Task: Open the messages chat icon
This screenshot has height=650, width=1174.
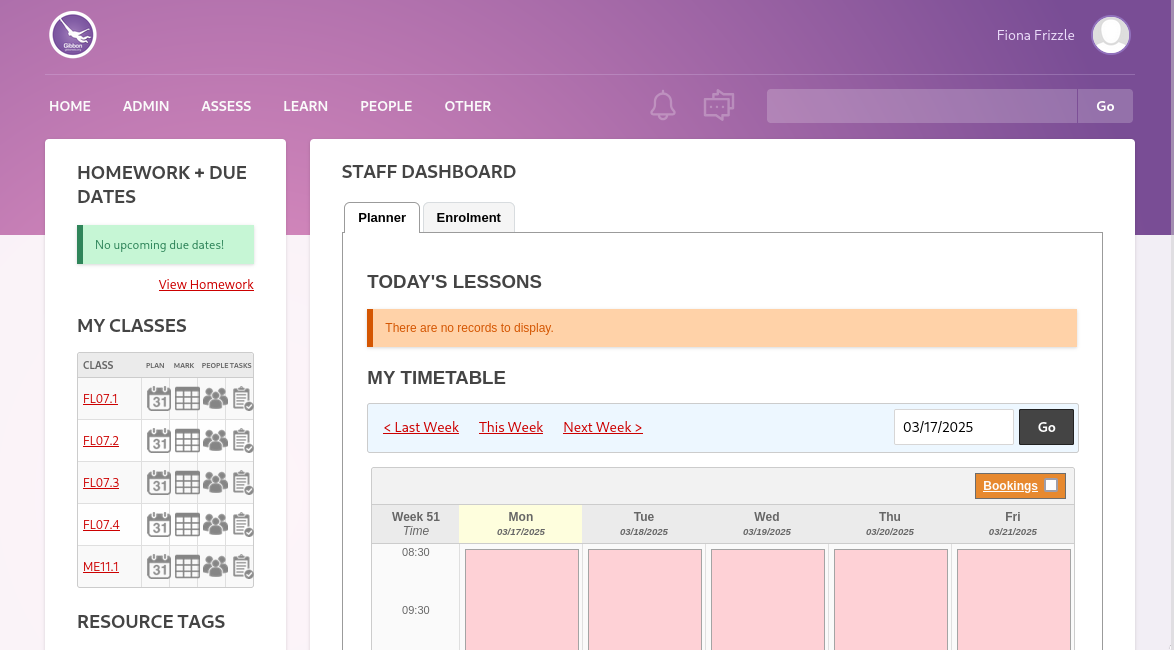Action: pyautogui.click(x=718, y=105)
